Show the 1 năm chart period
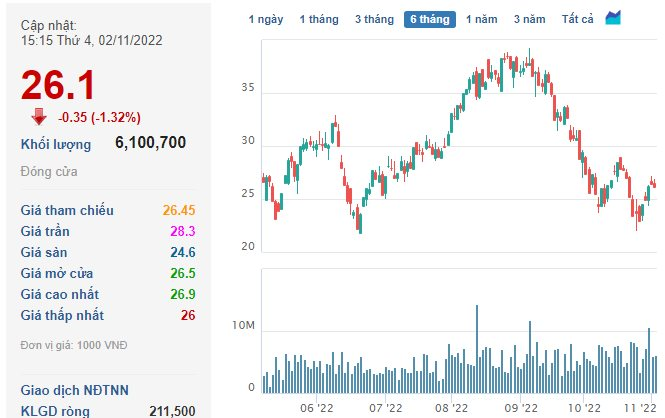The height and width of the screenshot is (418, 665). pyautogui.click(x=482, y=19)
